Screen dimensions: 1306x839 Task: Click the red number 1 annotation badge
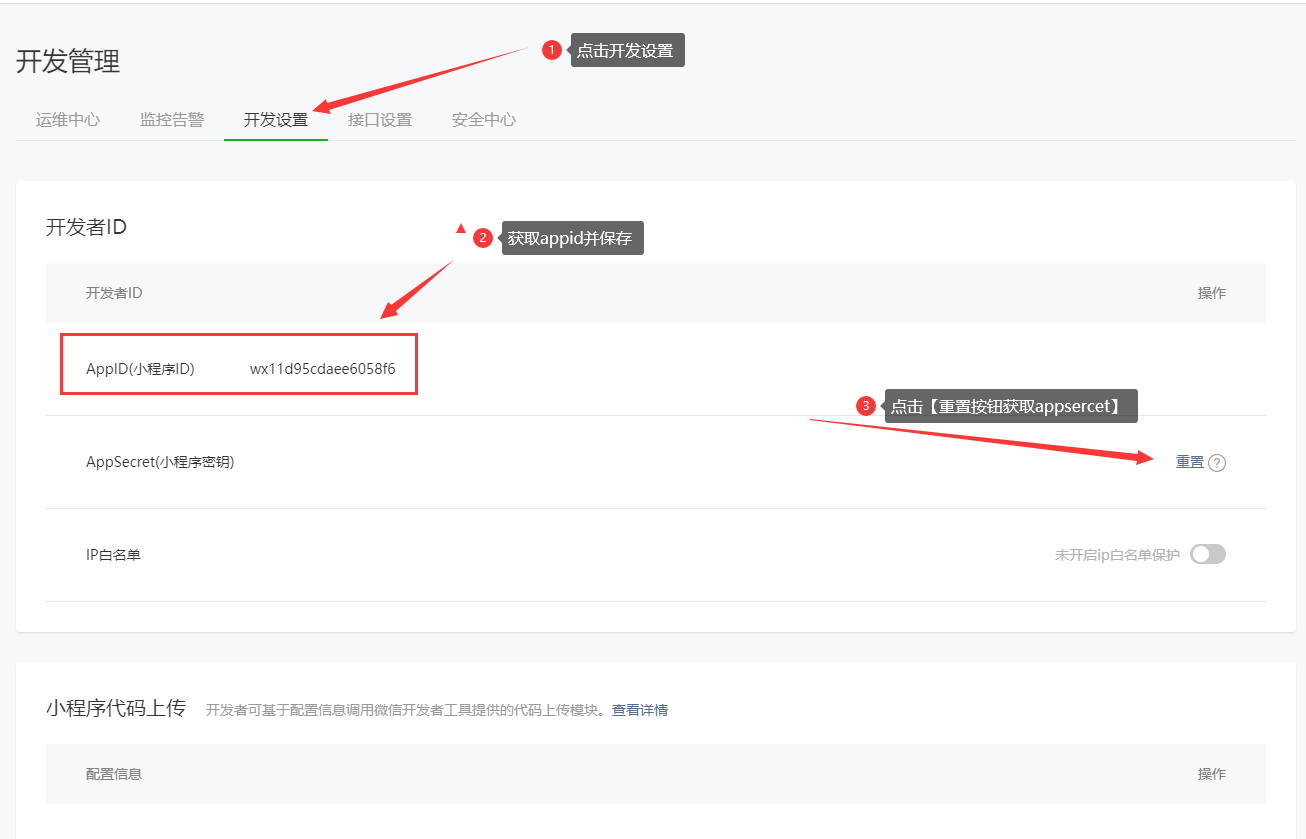[551, 51]
